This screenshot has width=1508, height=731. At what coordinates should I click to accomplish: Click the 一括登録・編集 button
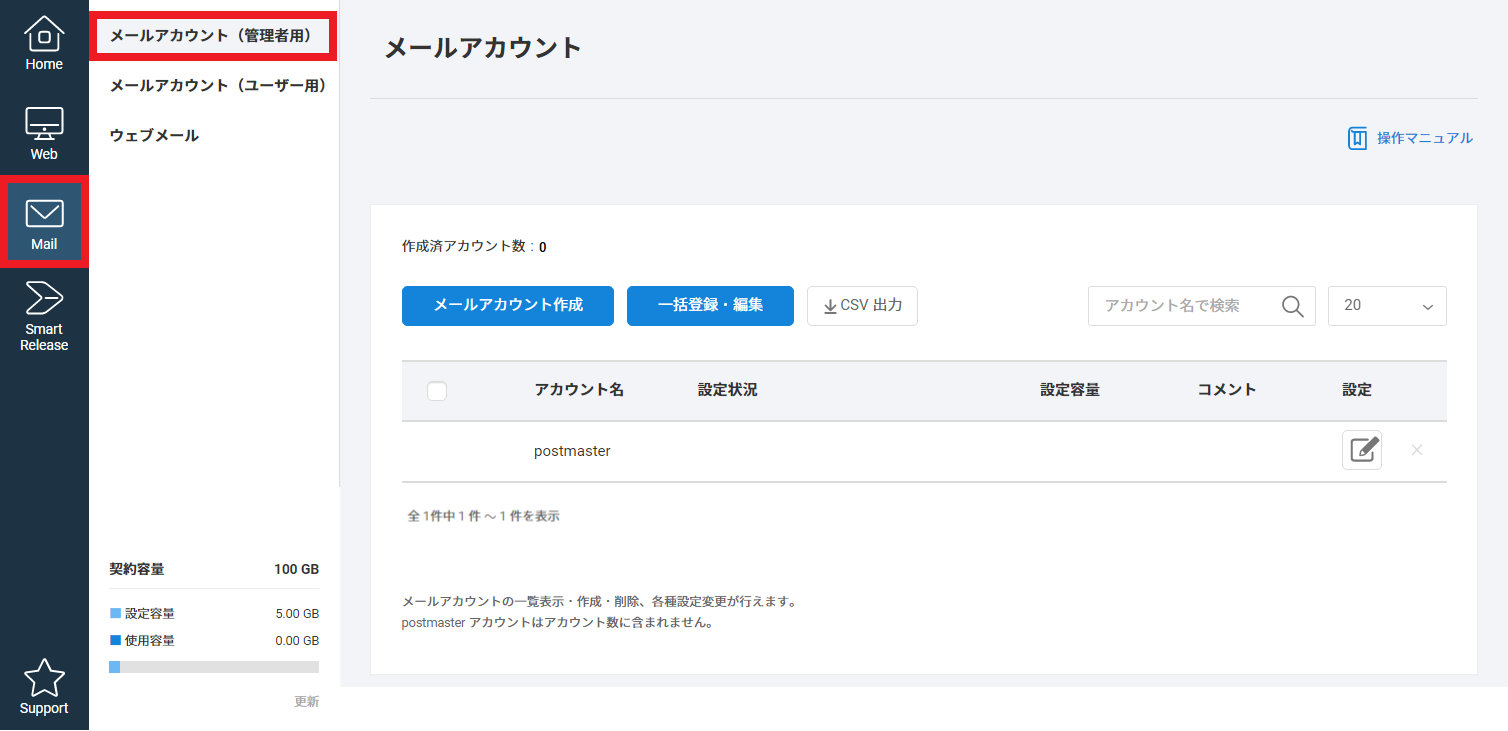click(x=710, y=306)
